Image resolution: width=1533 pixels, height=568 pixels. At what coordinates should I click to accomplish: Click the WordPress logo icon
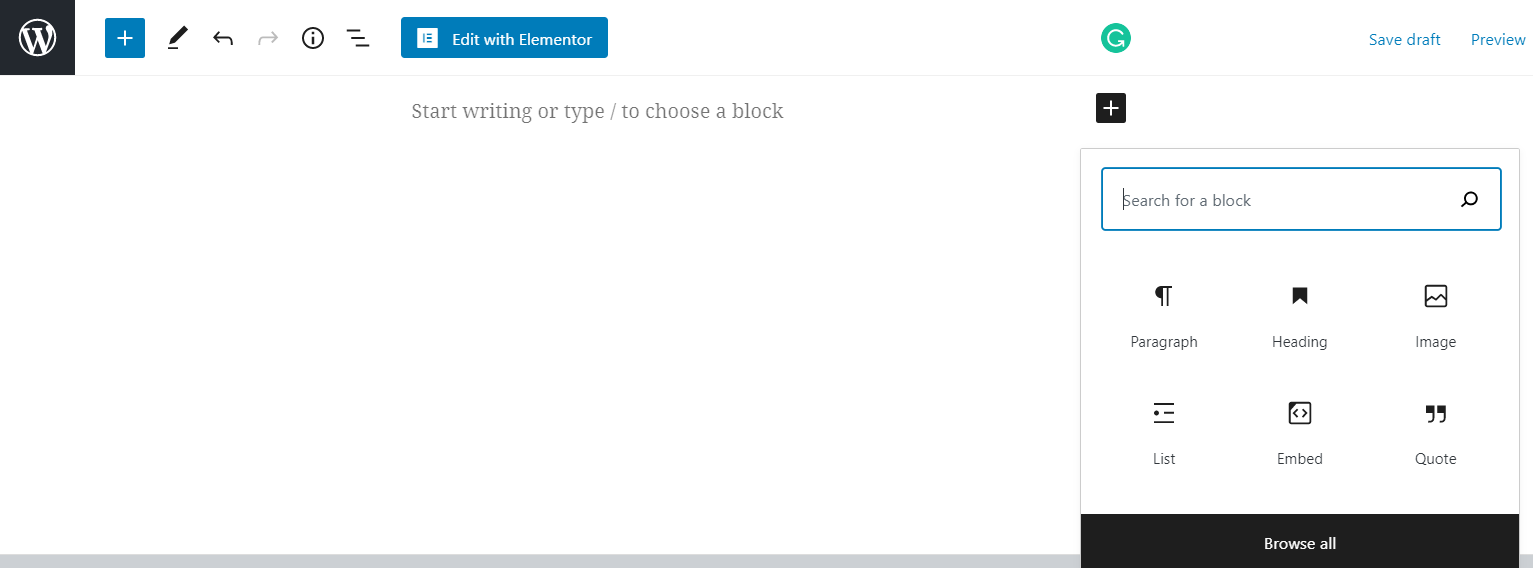tap(37, 38)
